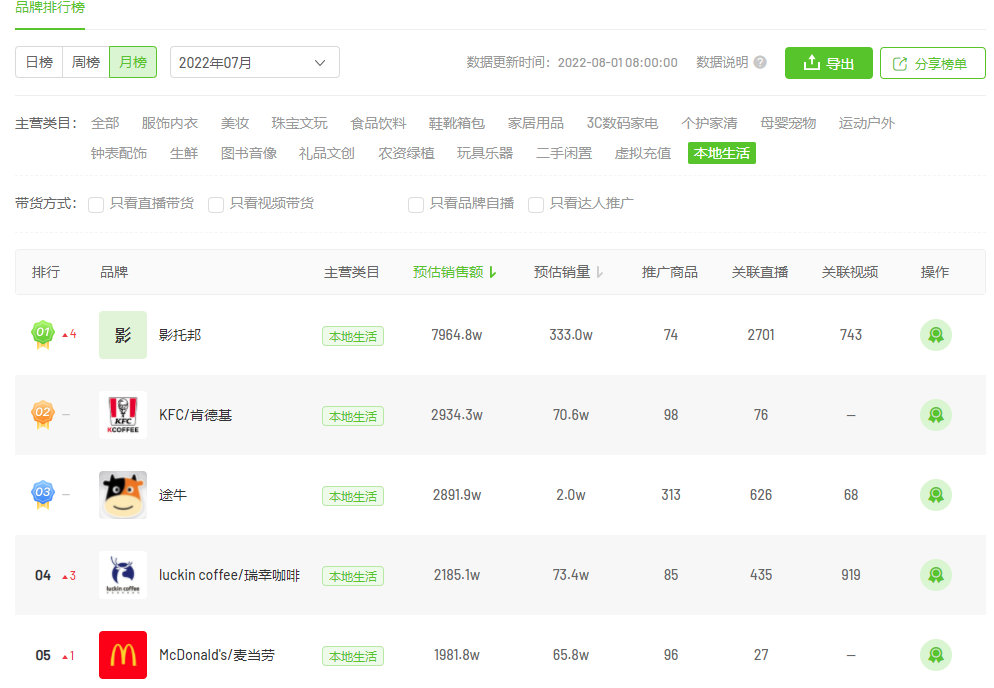Select the 品牌排行榜 tab
Image resolution: width=994 pixels, height=688 pixels.
[x=50, y=8]
